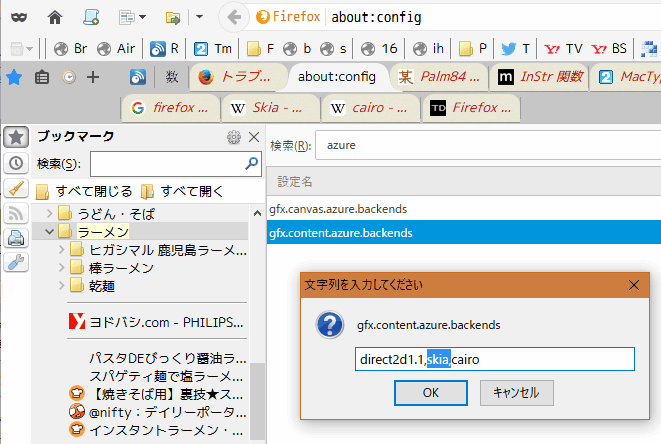Viewport: 661px width, 444px height.
Task: Select the sidebar wrench tools icon
Action: click(16, 262)
